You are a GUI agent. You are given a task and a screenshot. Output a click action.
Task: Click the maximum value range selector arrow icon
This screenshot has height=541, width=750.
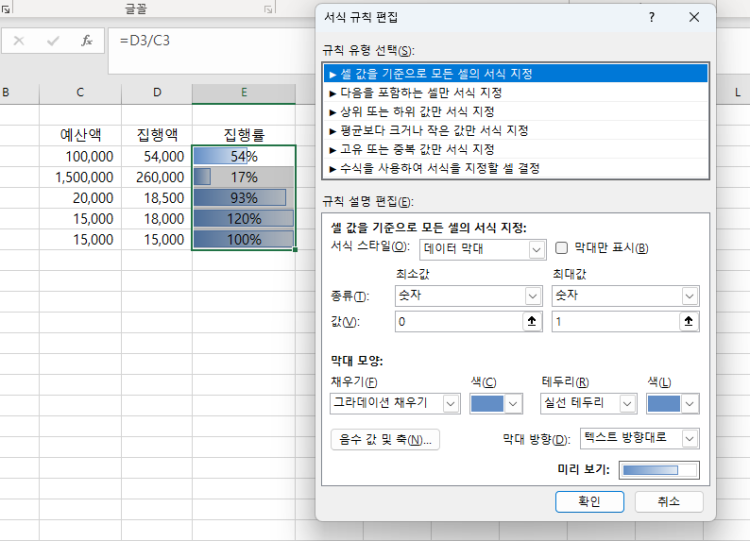pos(688,322)
